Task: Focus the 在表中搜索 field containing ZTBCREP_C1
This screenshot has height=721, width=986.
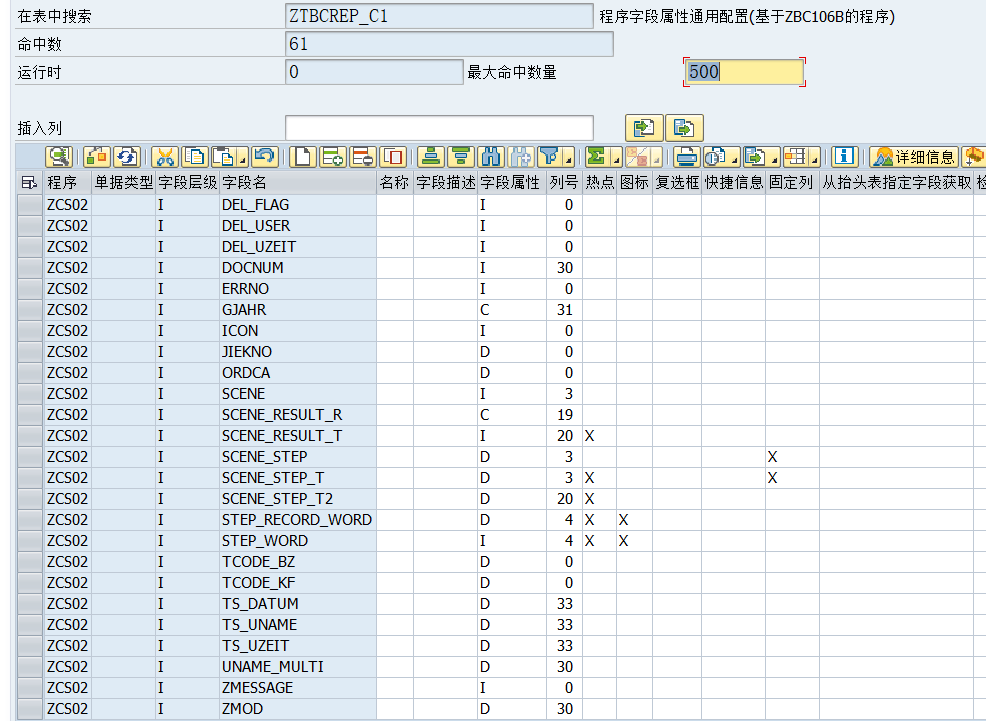Action: (x=439, y=16)
